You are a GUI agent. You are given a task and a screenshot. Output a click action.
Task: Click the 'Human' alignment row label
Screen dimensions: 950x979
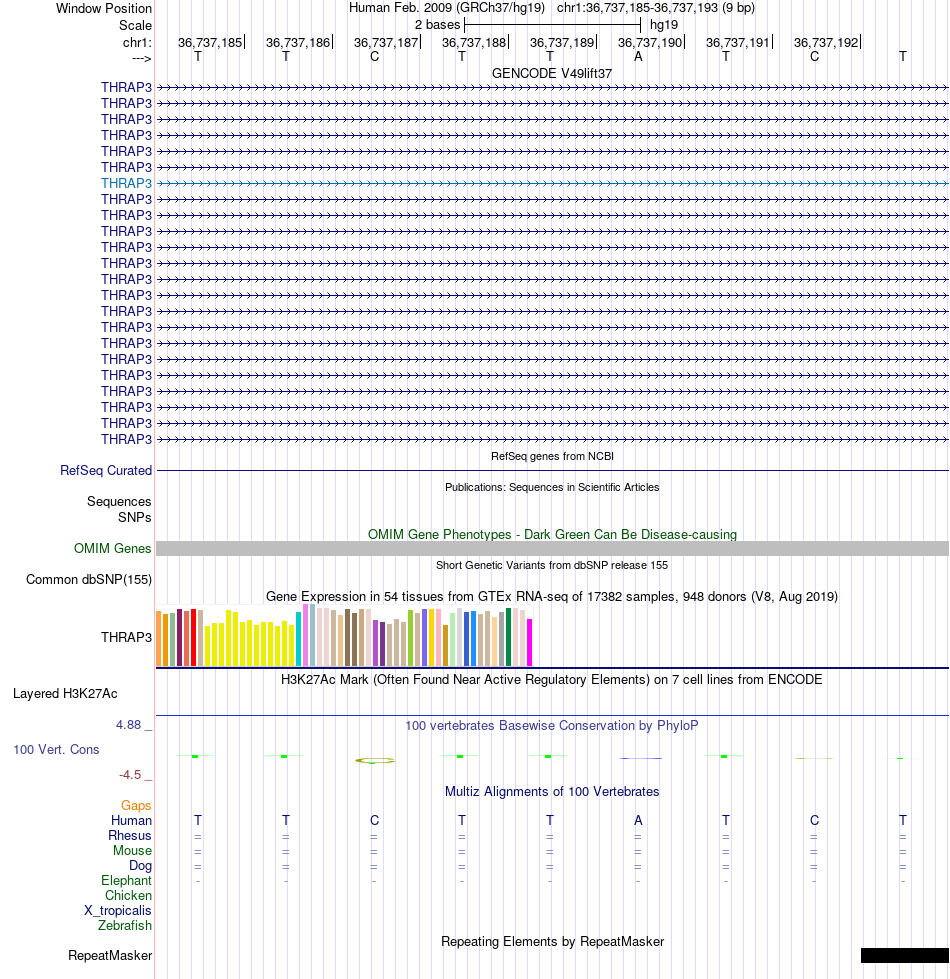click(x=131, y=820)
